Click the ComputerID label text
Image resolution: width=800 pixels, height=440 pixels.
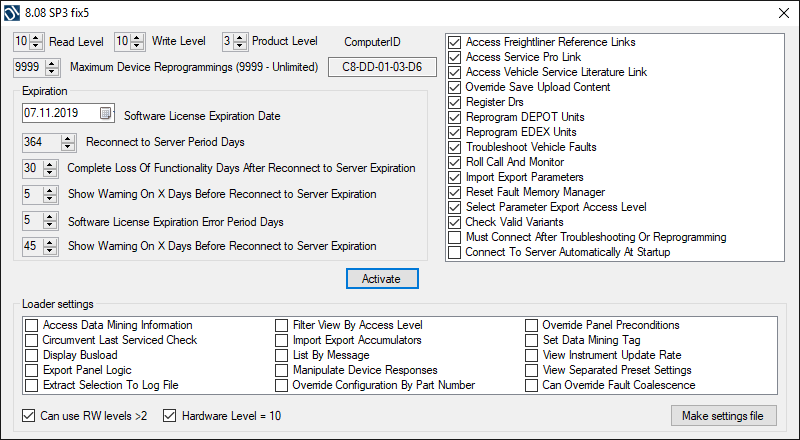372,42
